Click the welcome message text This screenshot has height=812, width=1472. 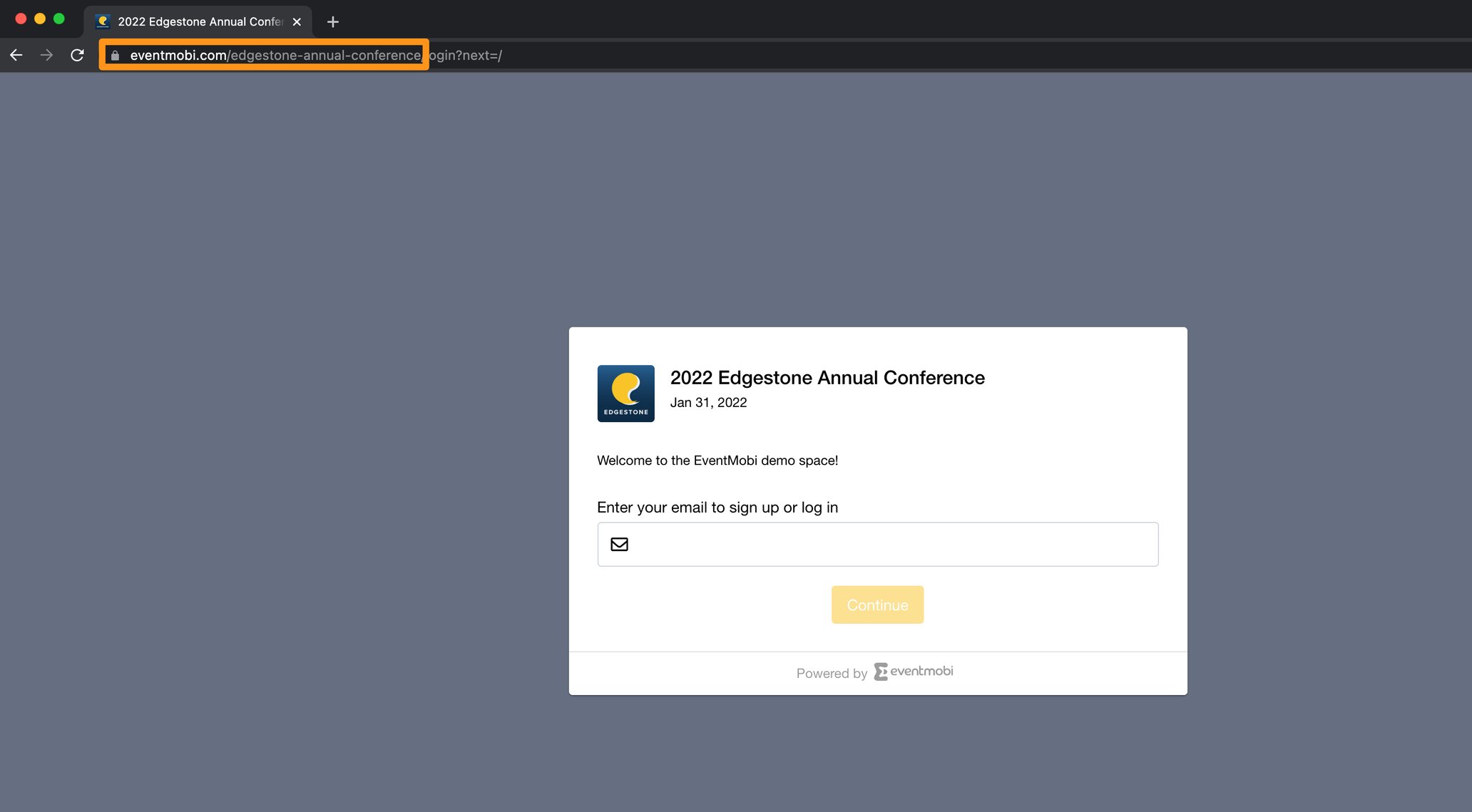pos(717,460)
